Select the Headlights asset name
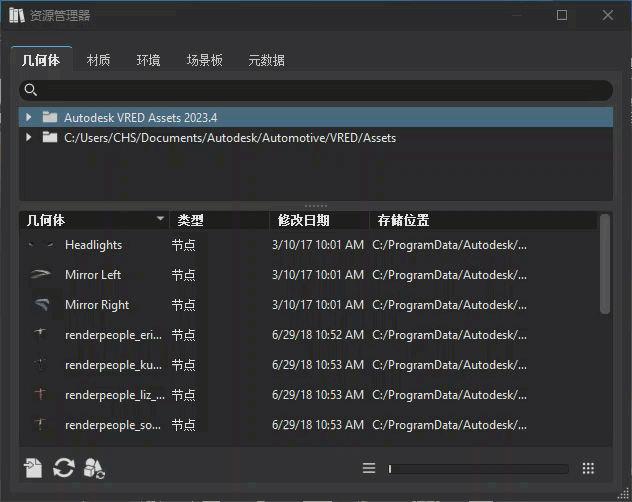 click(x=94, y=245)
